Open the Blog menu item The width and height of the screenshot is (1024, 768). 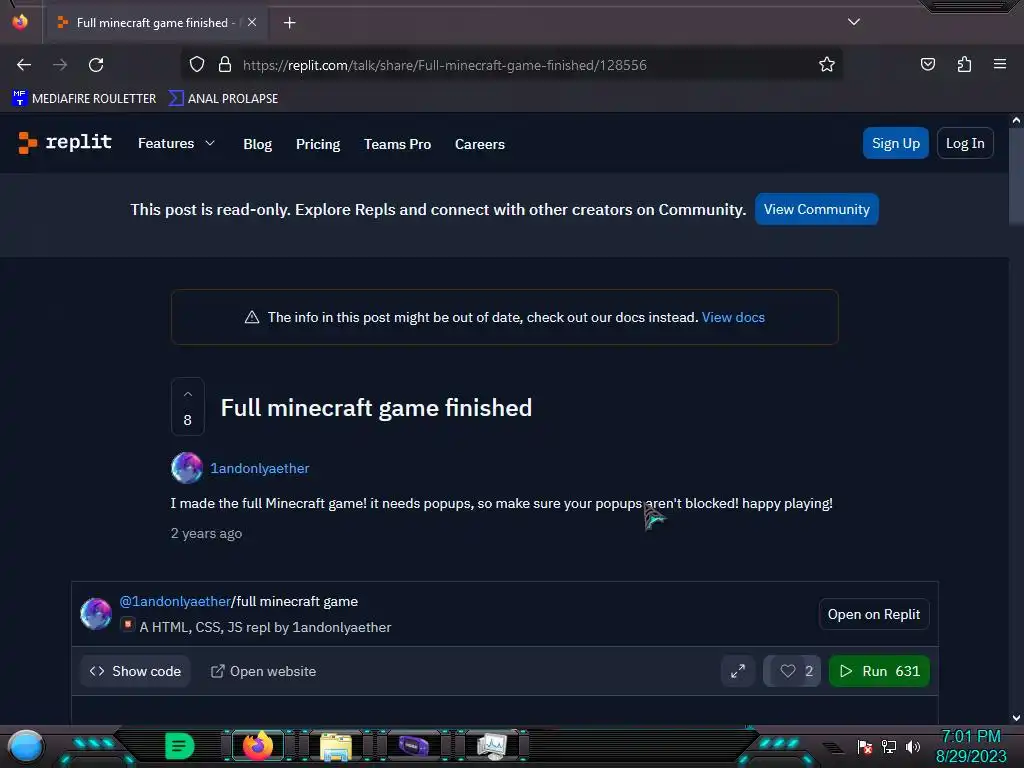coord(257,144)
